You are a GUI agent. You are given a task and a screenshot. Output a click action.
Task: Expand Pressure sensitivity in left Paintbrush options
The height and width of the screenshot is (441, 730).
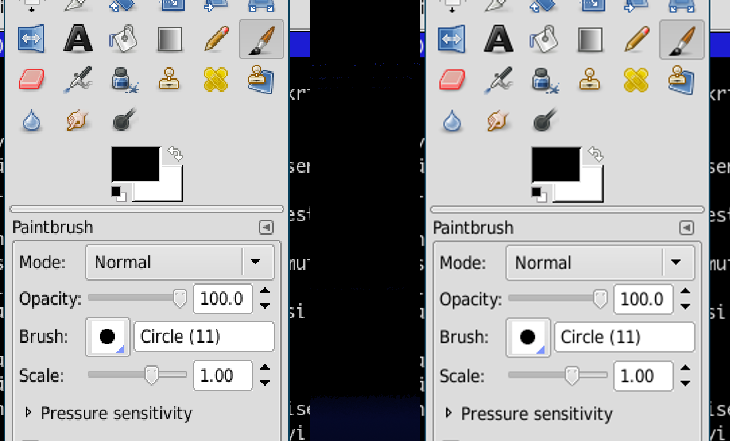click(115, 413)
